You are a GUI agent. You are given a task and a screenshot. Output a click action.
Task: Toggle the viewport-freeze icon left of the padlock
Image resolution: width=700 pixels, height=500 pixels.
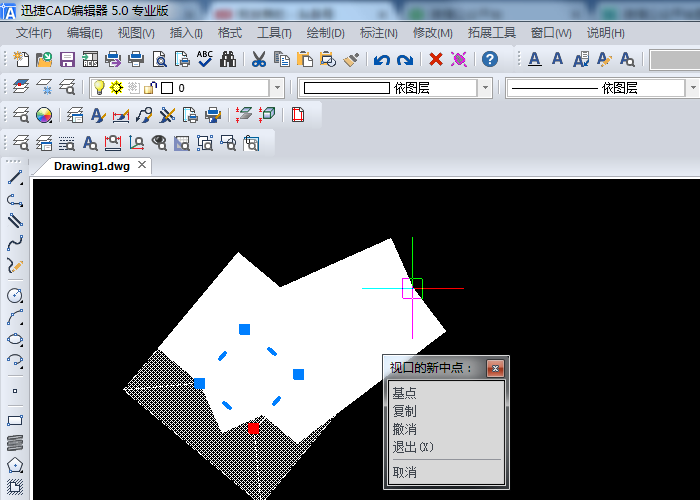click(133, 88)
